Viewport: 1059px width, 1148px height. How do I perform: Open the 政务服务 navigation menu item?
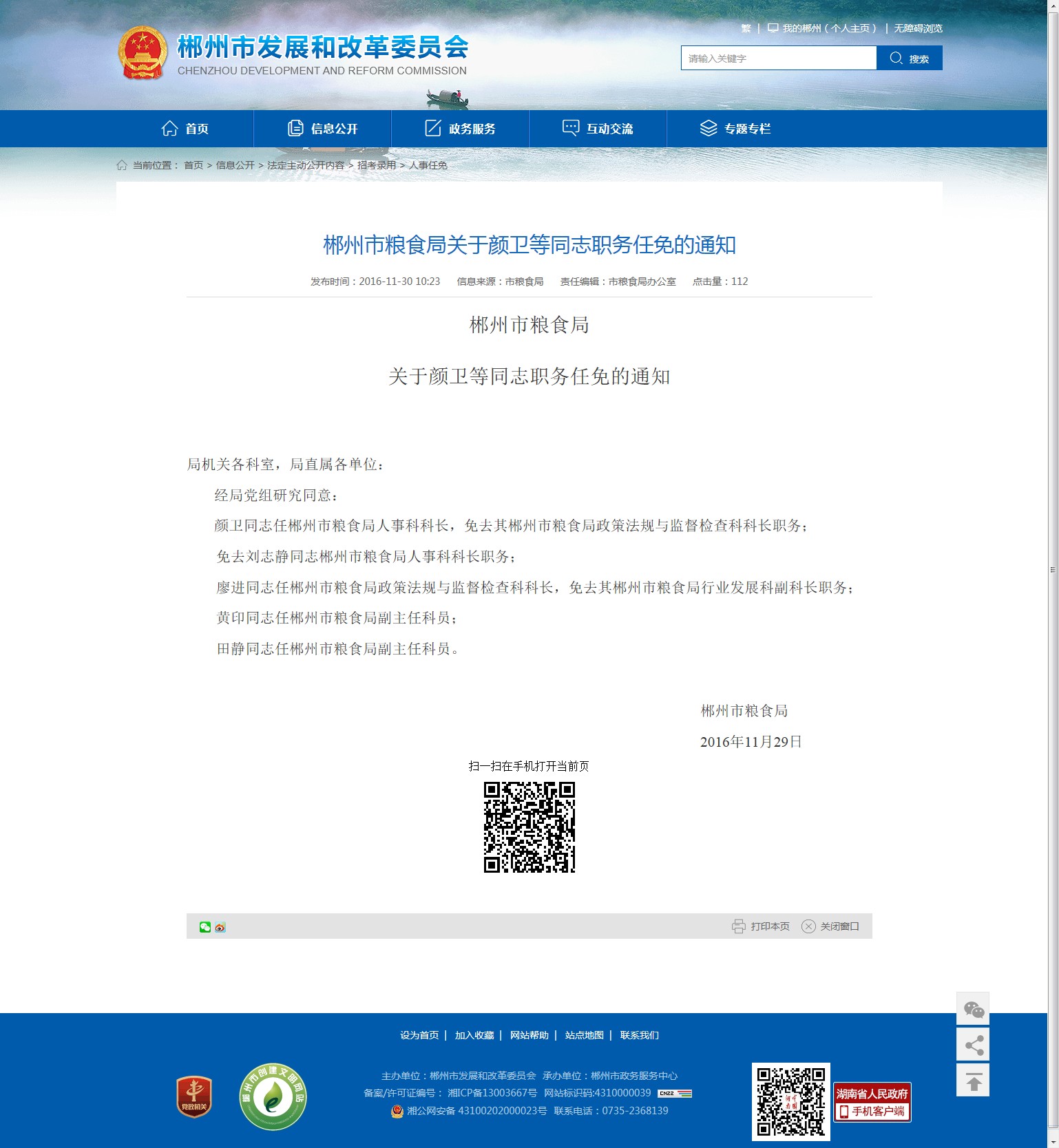tap(460, 129)
